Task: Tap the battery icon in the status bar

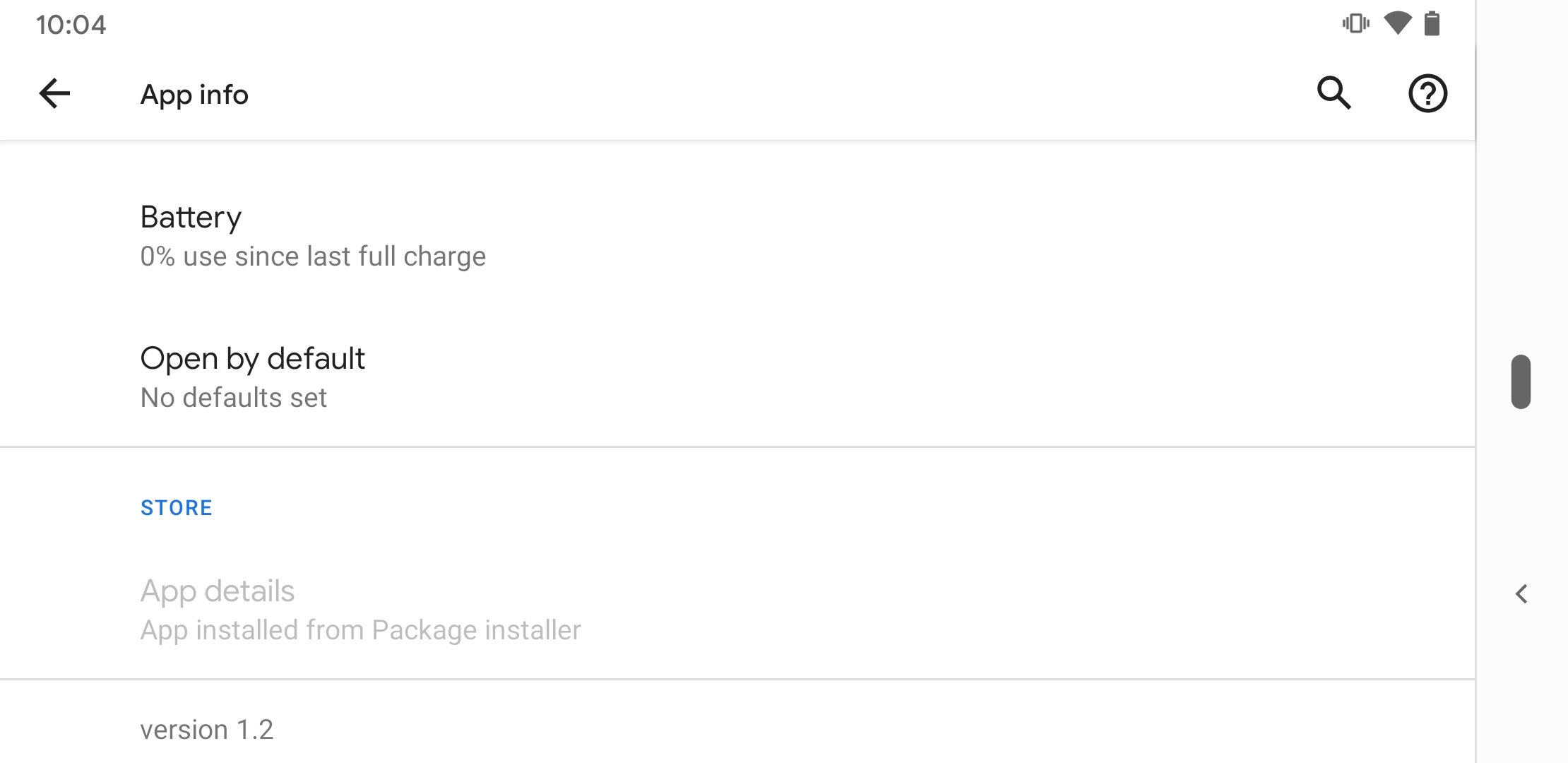Action: click(x=1432, y=24)
